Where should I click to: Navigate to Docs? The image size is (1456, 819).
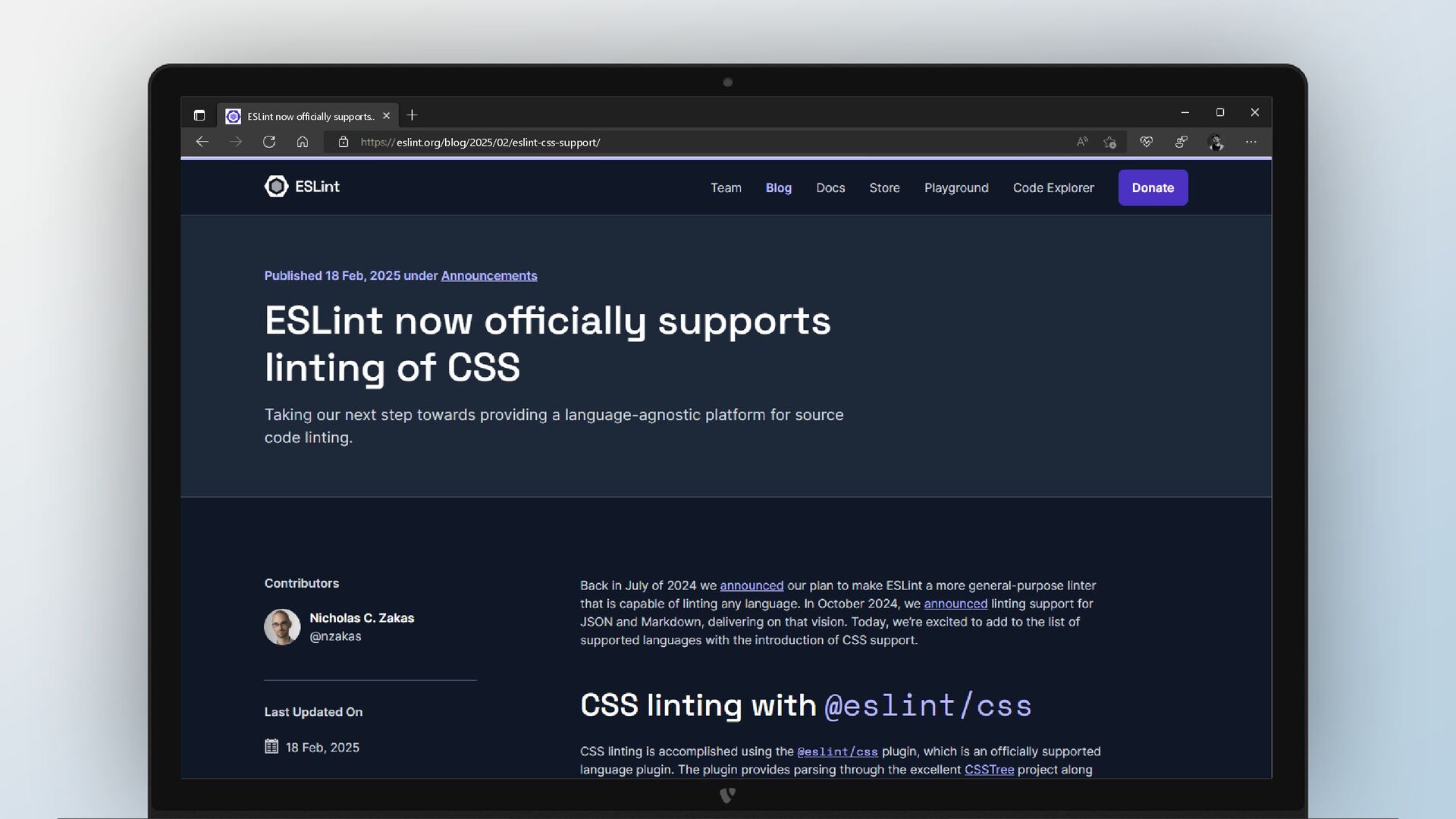click(x=830, y=187)
